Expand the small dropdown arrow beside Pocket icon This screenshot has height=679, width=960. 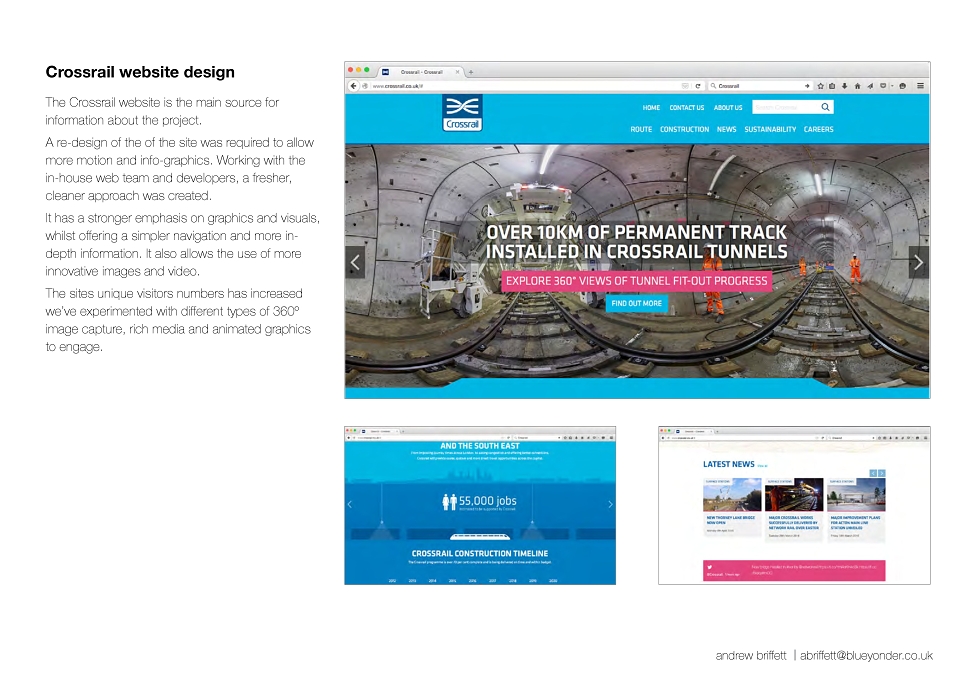892,86
